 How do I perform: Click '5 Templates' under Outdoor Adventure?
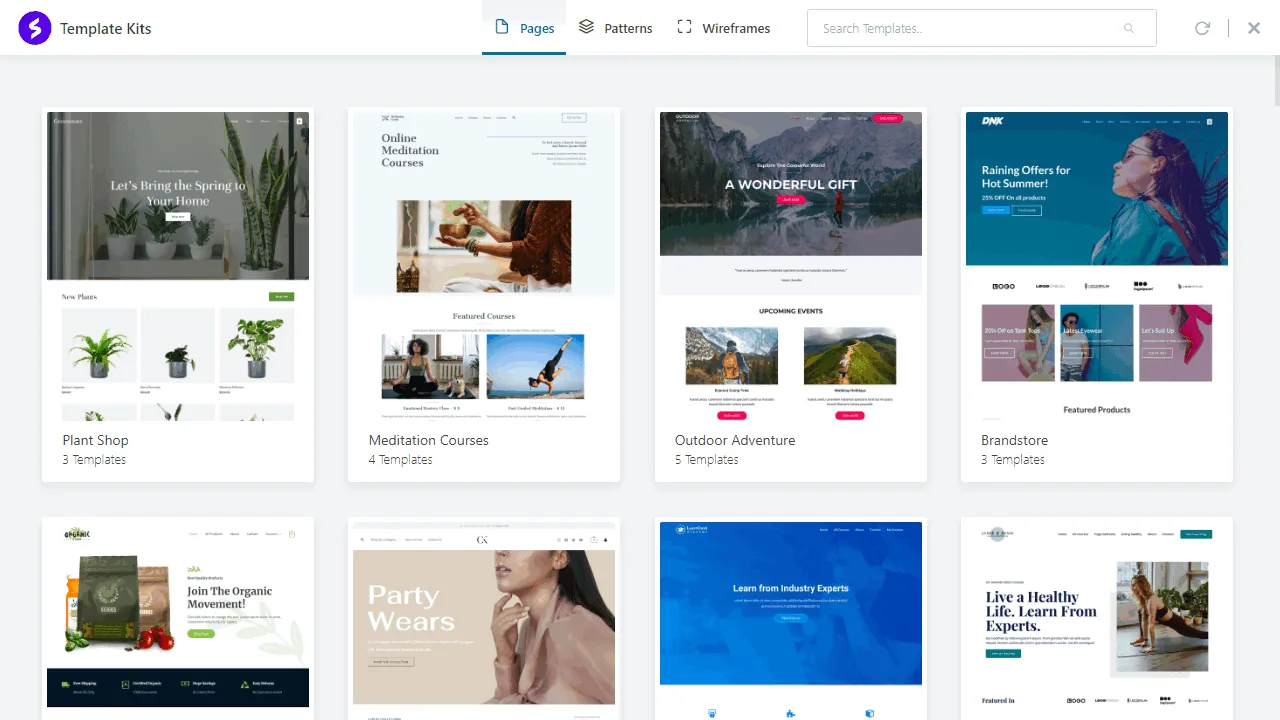[x=707, y=460]
